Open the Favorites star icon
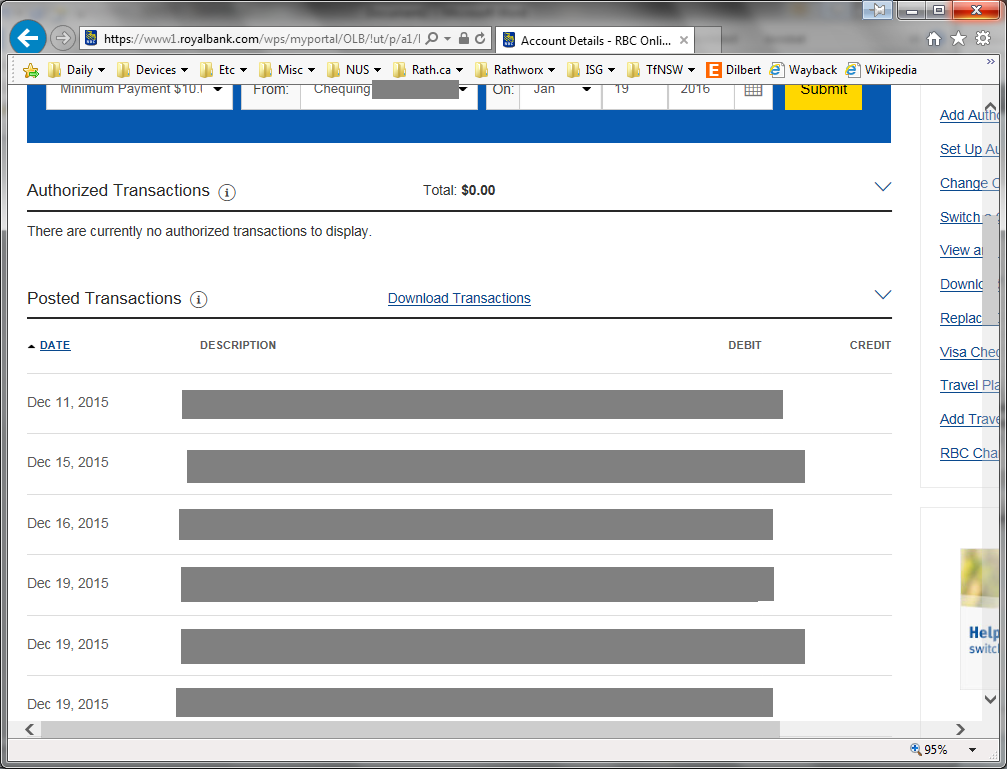This screenshot has height=769, width=1007. [x=958, y=38]
